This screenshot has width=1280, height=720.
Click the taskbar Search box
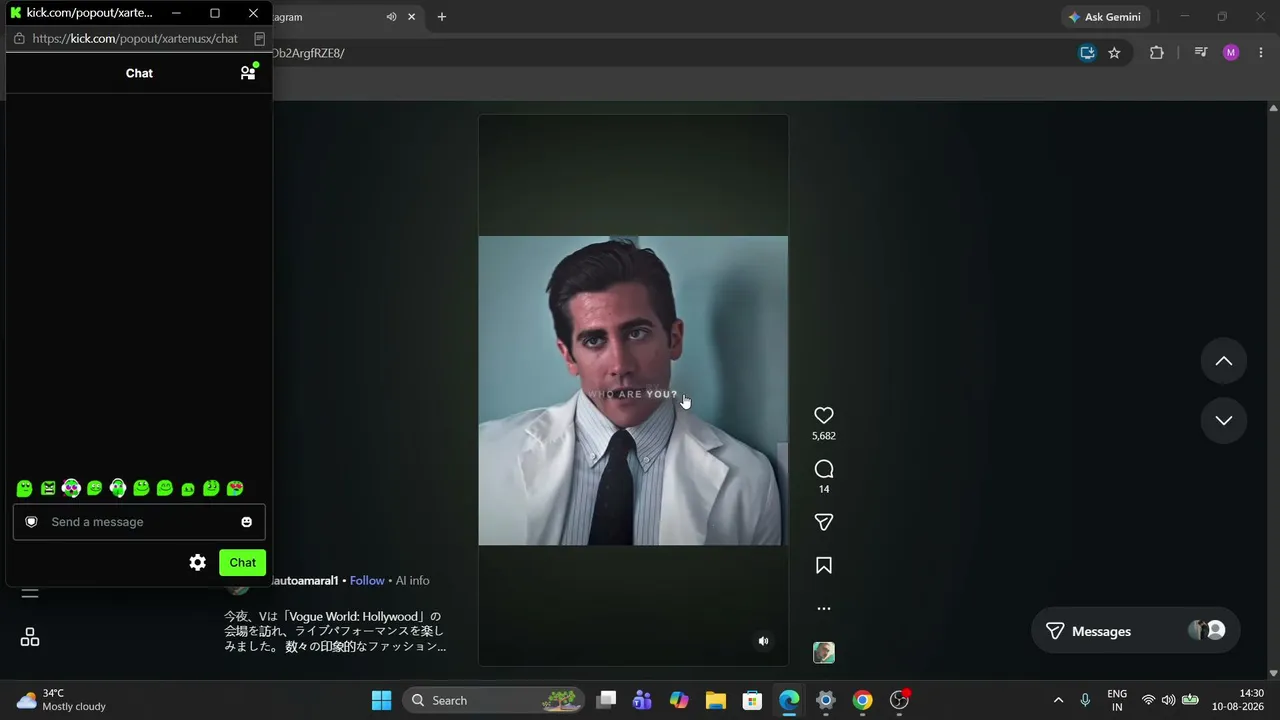493,700
